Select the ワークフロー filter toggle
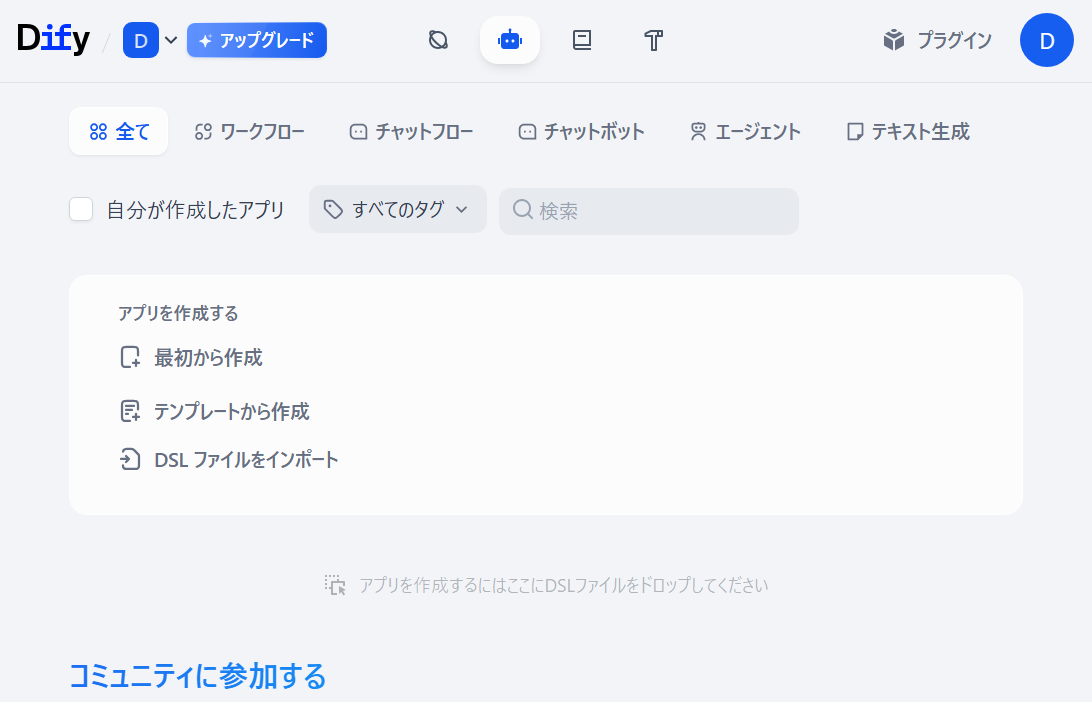The height and width of the screenshot is (702, 1092). pyautogui.click(x=249, y=131)
